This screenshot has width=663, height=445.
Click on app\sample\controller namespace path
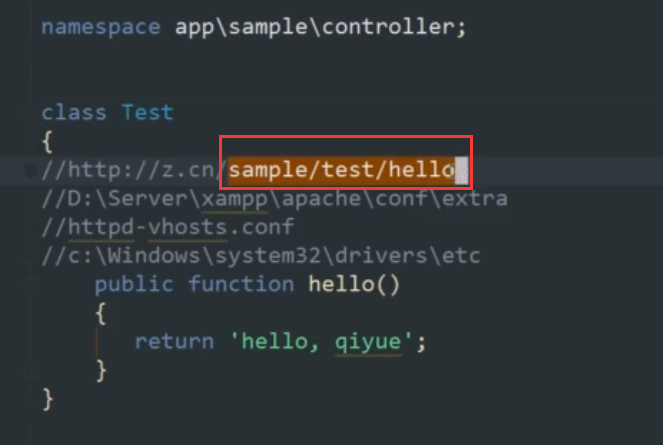[315, 27]
